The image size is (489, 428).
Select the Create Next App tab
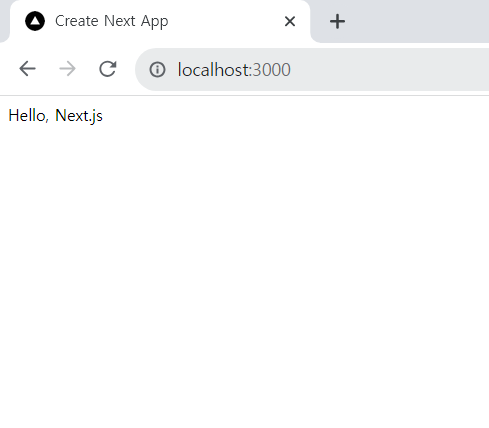[160, 21]
